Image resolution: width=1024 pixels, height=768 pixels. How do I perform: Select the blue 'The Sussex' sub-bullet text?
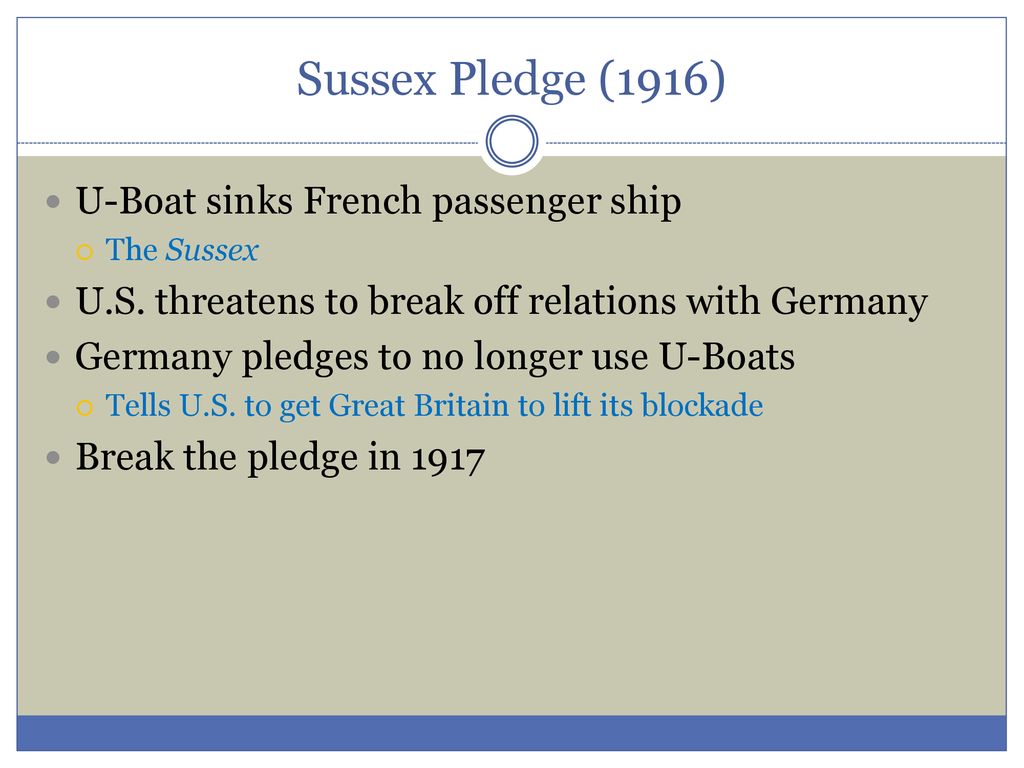pos(182,250)
